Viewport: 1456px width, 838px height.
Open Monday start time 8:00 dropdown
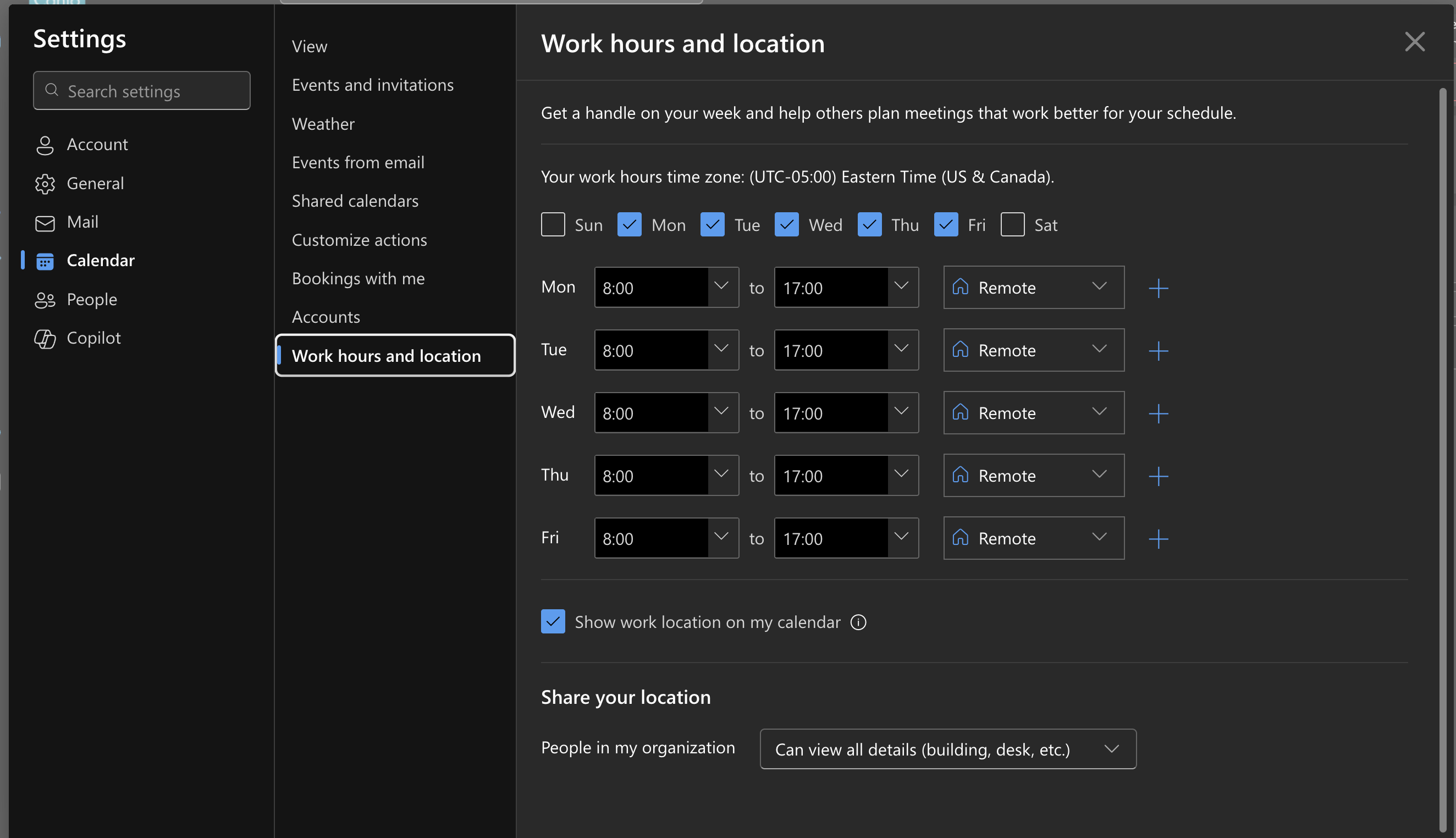click(721, 286)
